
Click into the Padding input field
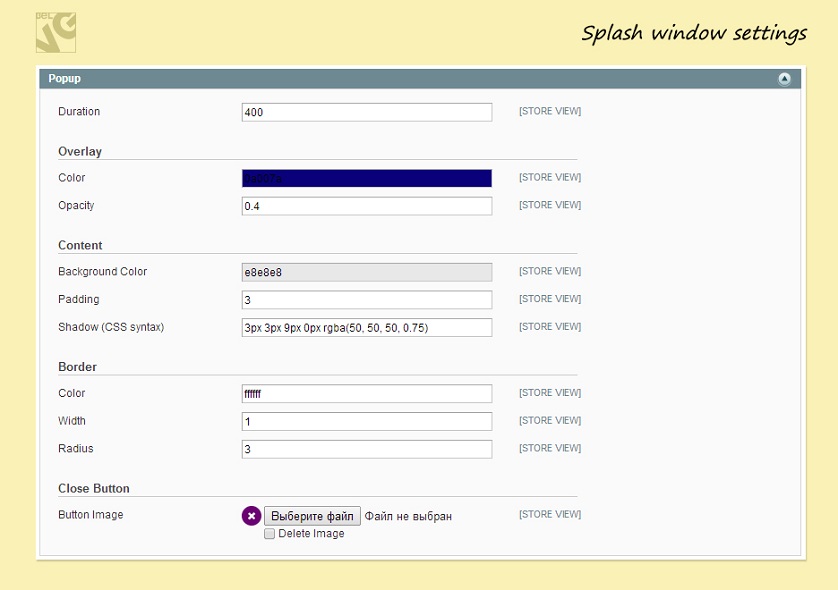coord(367,300)
